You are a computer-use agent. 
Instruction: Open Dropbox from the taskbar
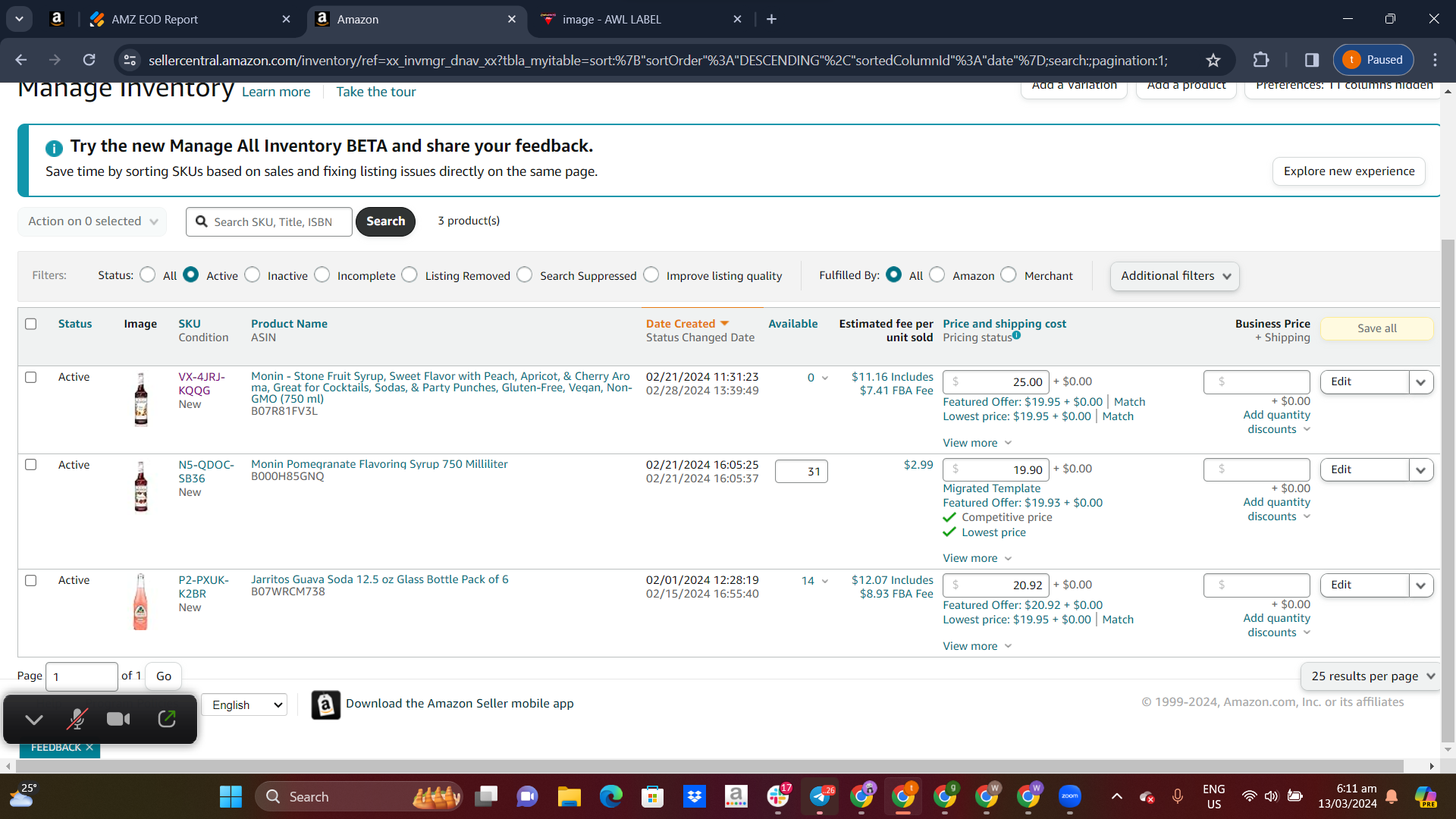point(695,796)
